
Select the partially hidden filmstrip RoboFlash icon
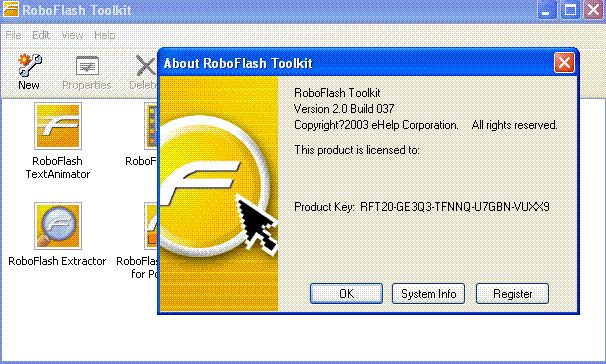tap(151, 126)
